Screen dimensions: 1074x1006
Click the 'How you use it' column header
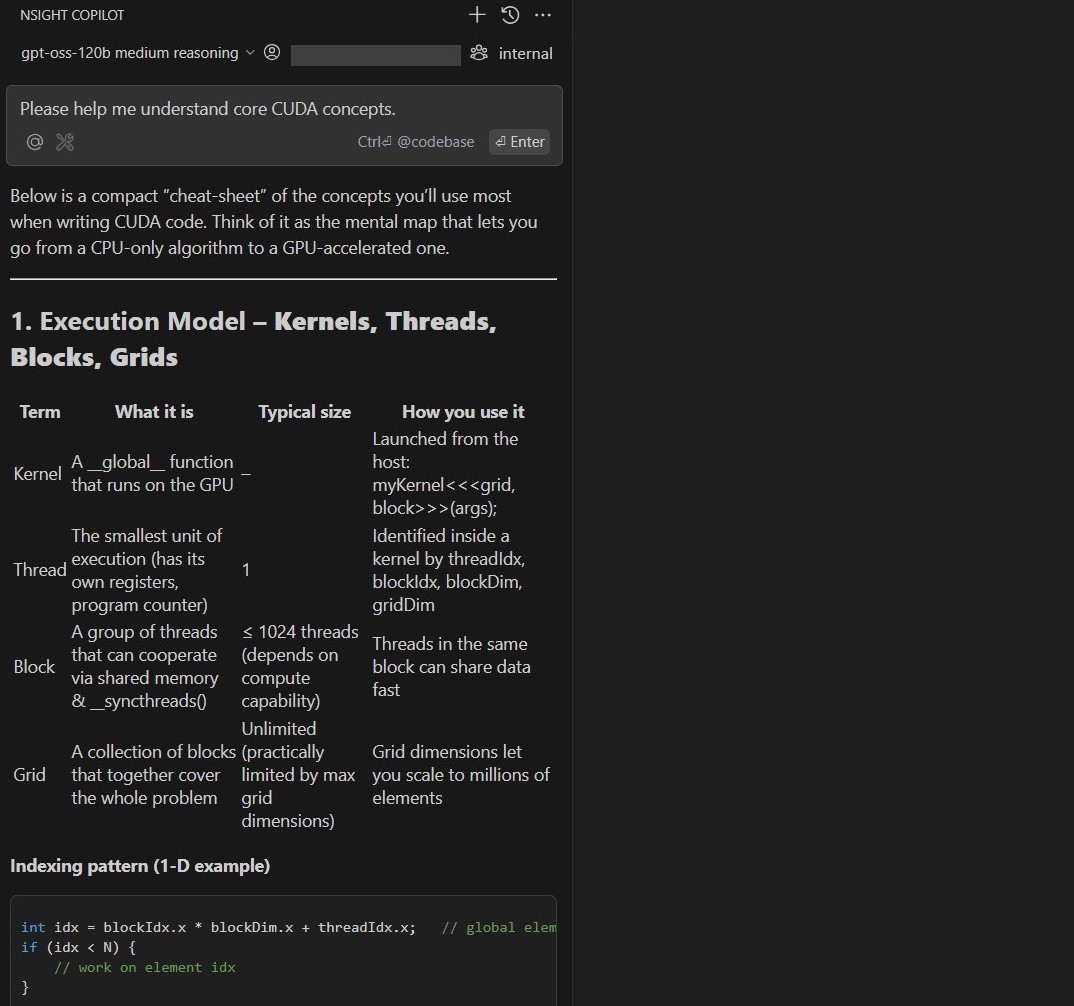tap(463, 412)
